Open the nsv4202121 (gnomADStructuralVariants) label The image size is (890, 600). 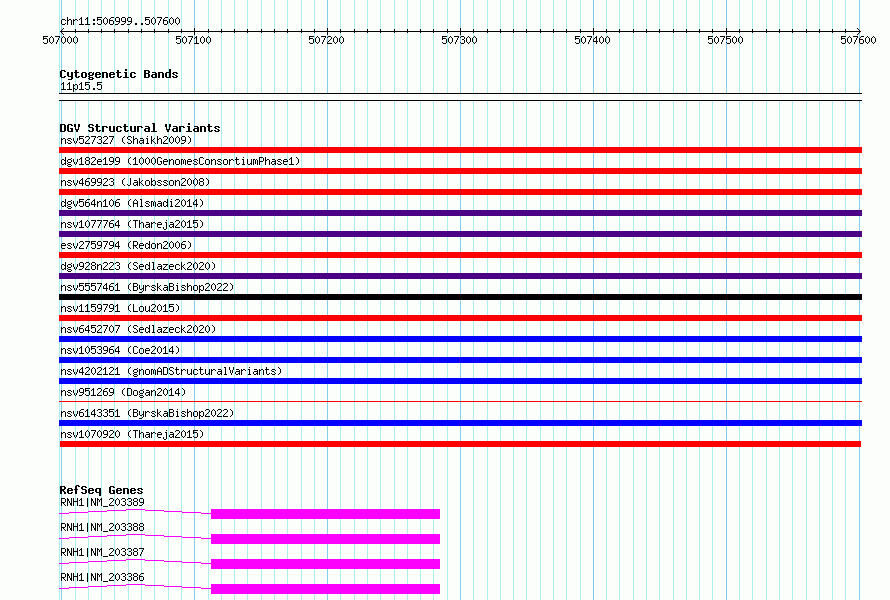tap(171, 371)
